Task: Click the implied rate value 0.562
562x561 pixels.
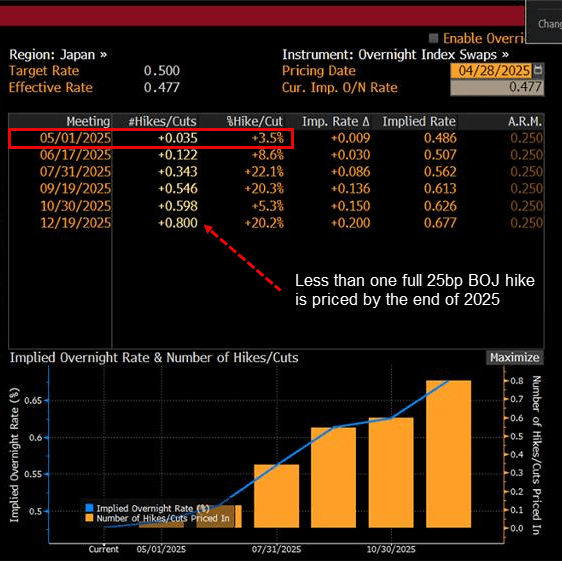Action: tap(440, 172)
